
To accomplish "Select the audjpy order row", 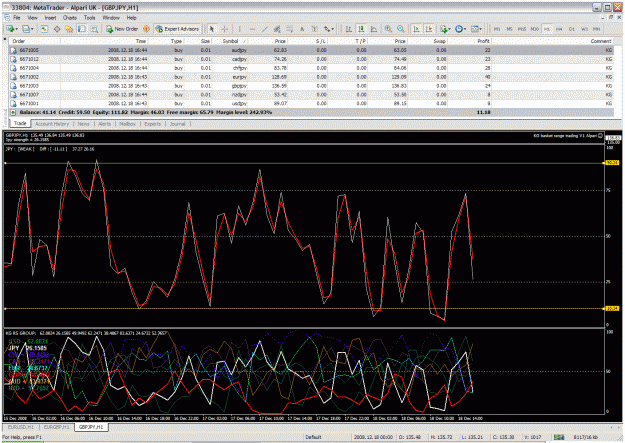I will [311, 50].
